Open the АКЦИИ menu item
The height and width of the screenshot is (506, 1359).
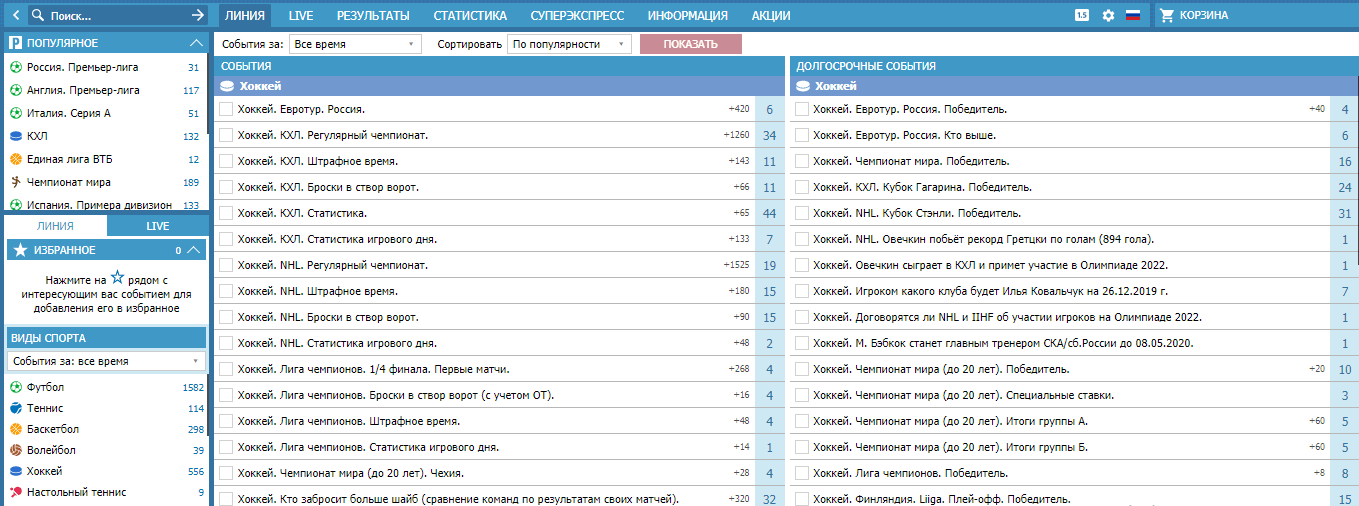770,15
